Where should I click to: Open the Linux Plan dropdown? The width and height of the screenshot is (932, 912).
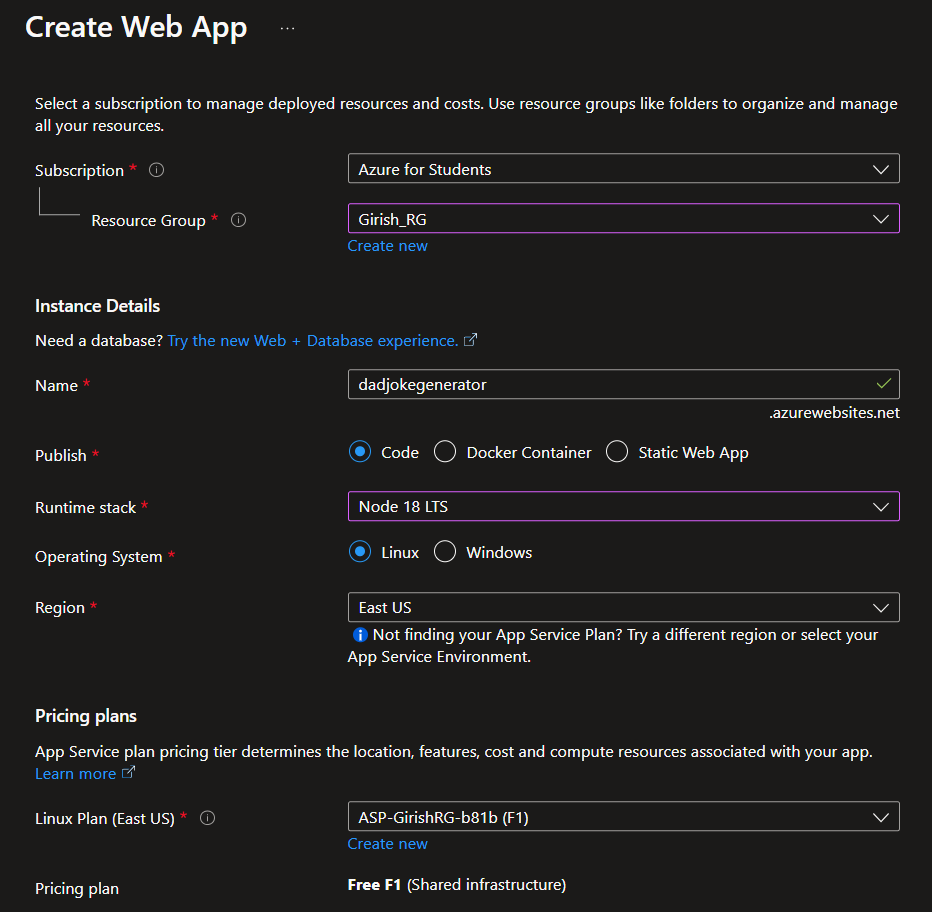pyautogui.click(x=623, y=817)
